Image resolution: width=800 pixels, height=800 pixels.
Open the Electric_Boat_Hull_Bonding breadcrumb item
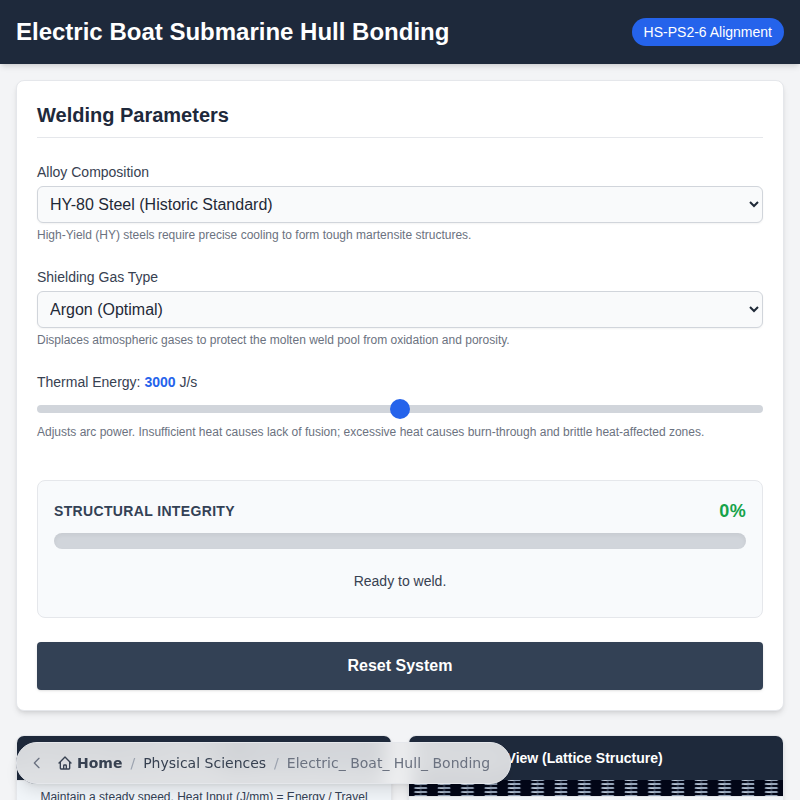coord(388,762)
